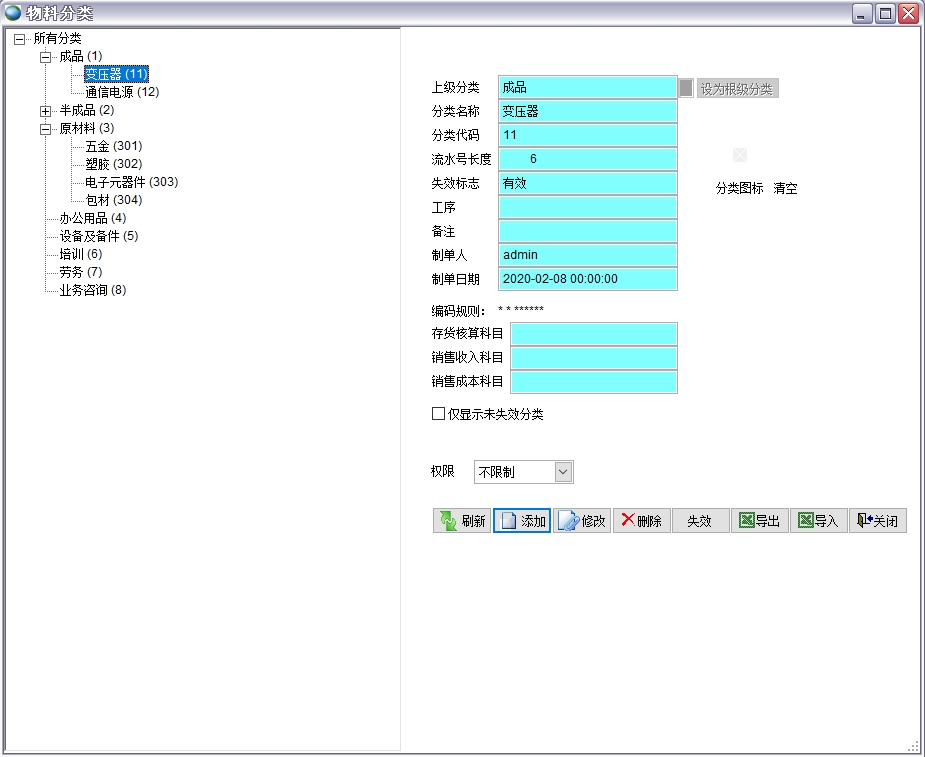Enable 仅显示未失效分类 checkbox

pos(438,414)
